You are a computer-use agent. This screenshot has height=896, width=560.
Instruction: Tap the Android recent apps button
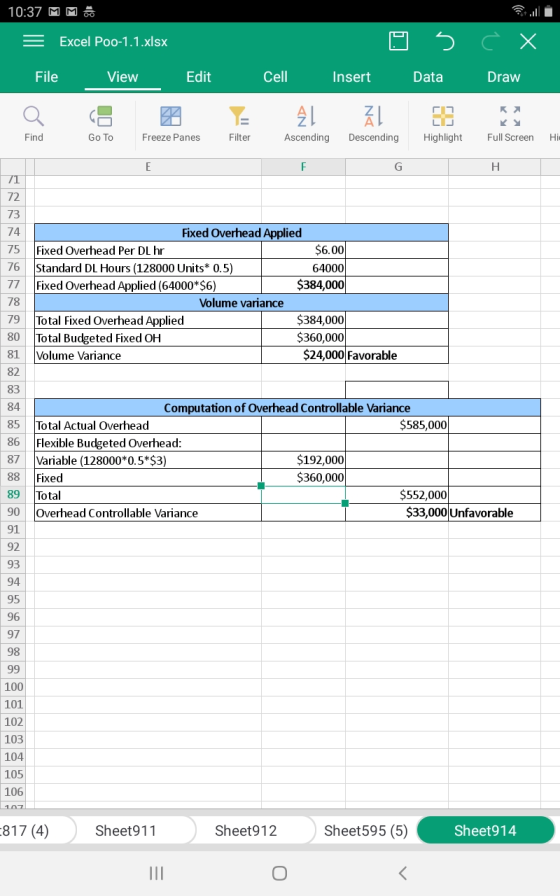(x=156, y=873)
